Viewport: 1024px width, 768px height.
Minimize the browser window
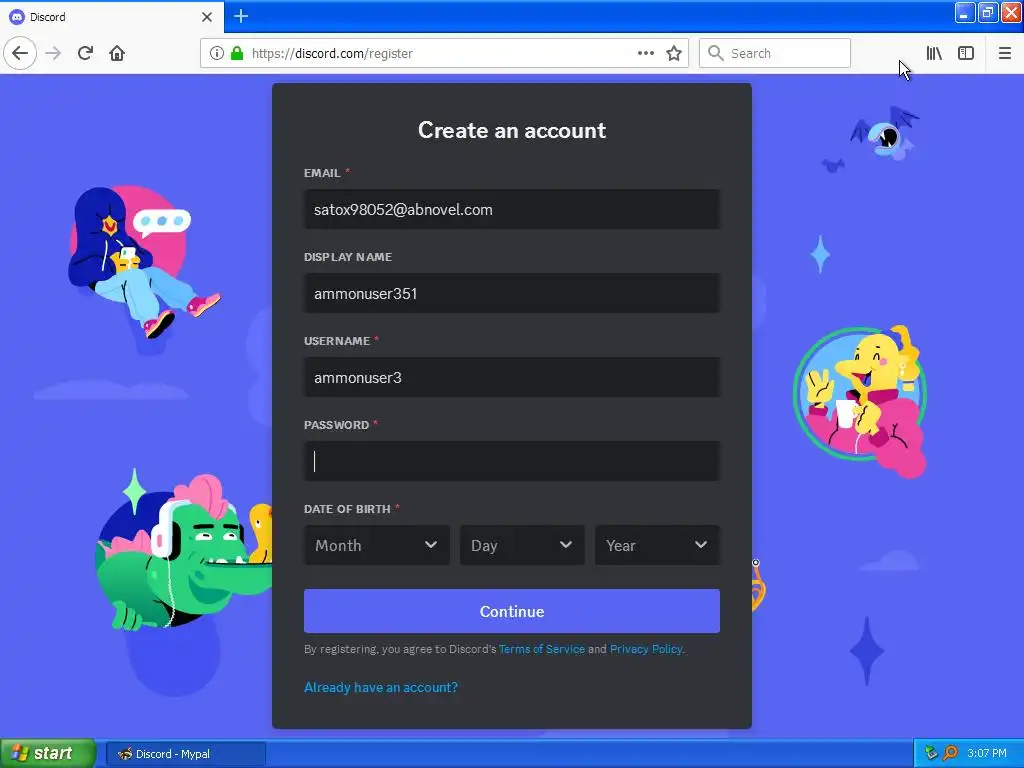pyautogui.click(x=965, y=12)
